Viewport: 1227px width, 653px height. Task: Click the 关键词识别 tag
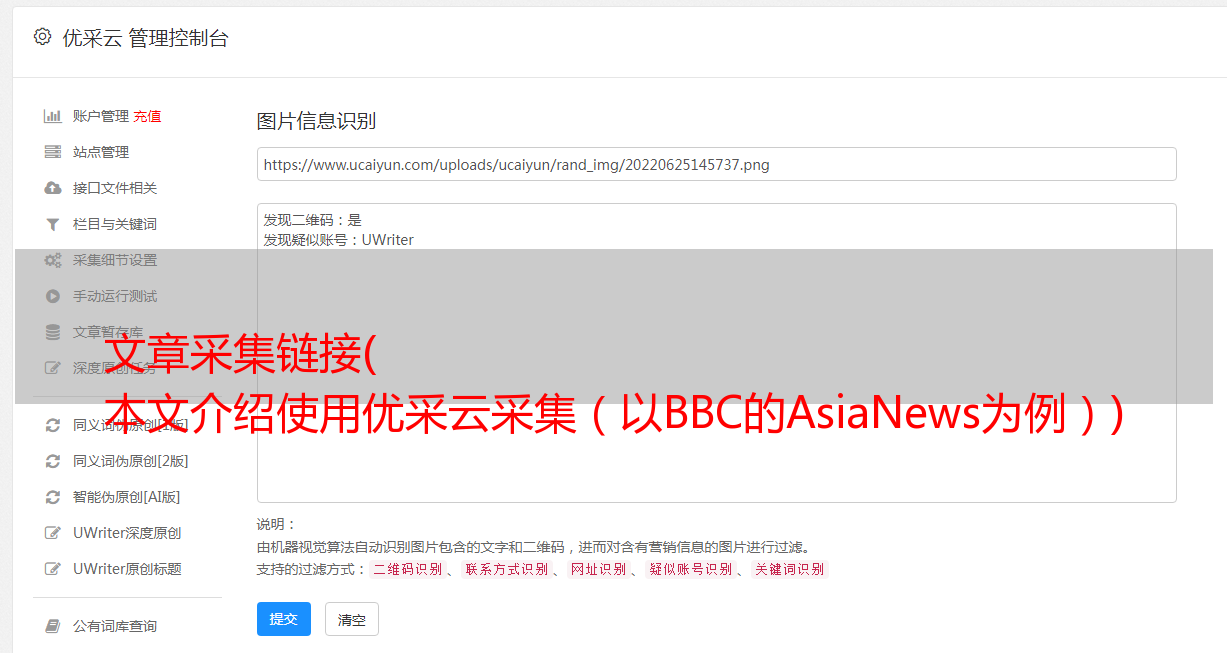click(x=790, y=569)
